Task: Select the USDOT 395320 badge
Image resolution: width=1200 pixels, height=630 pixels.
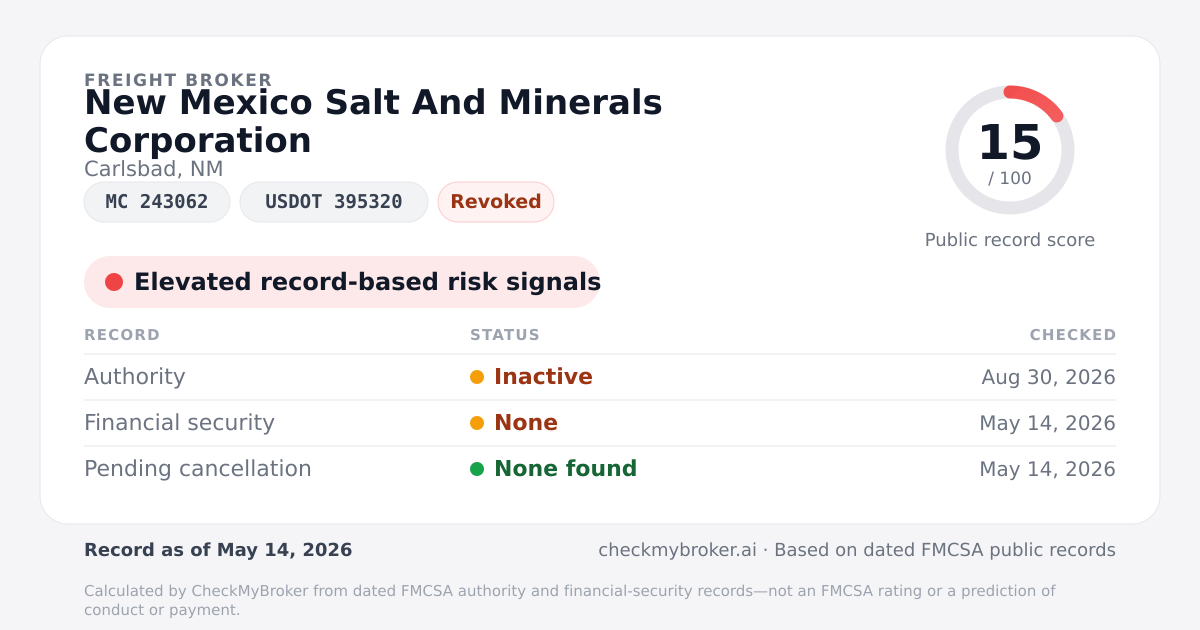Action: (x=334, y=202)
